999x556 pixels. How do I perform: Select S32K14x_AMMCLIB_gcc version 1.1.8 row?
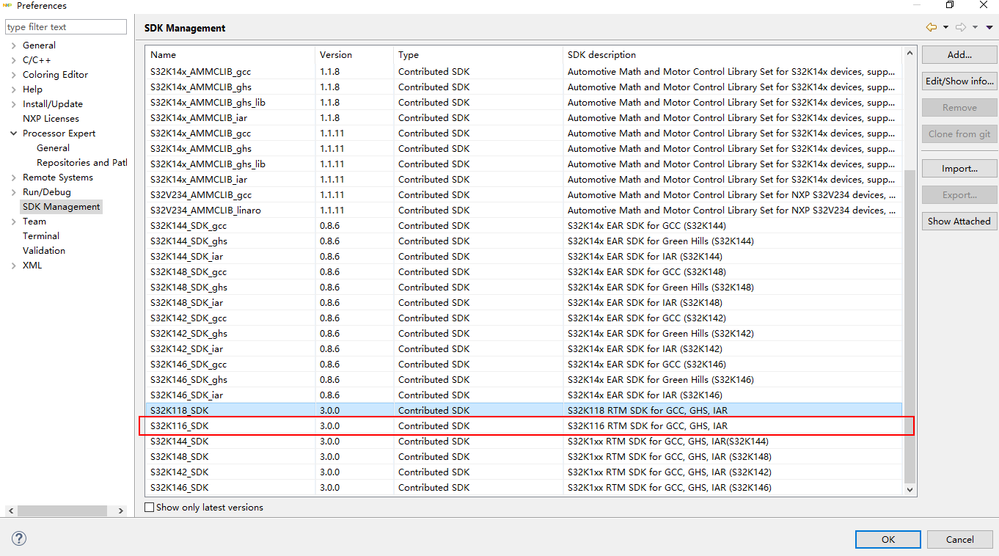coord(524,71)
